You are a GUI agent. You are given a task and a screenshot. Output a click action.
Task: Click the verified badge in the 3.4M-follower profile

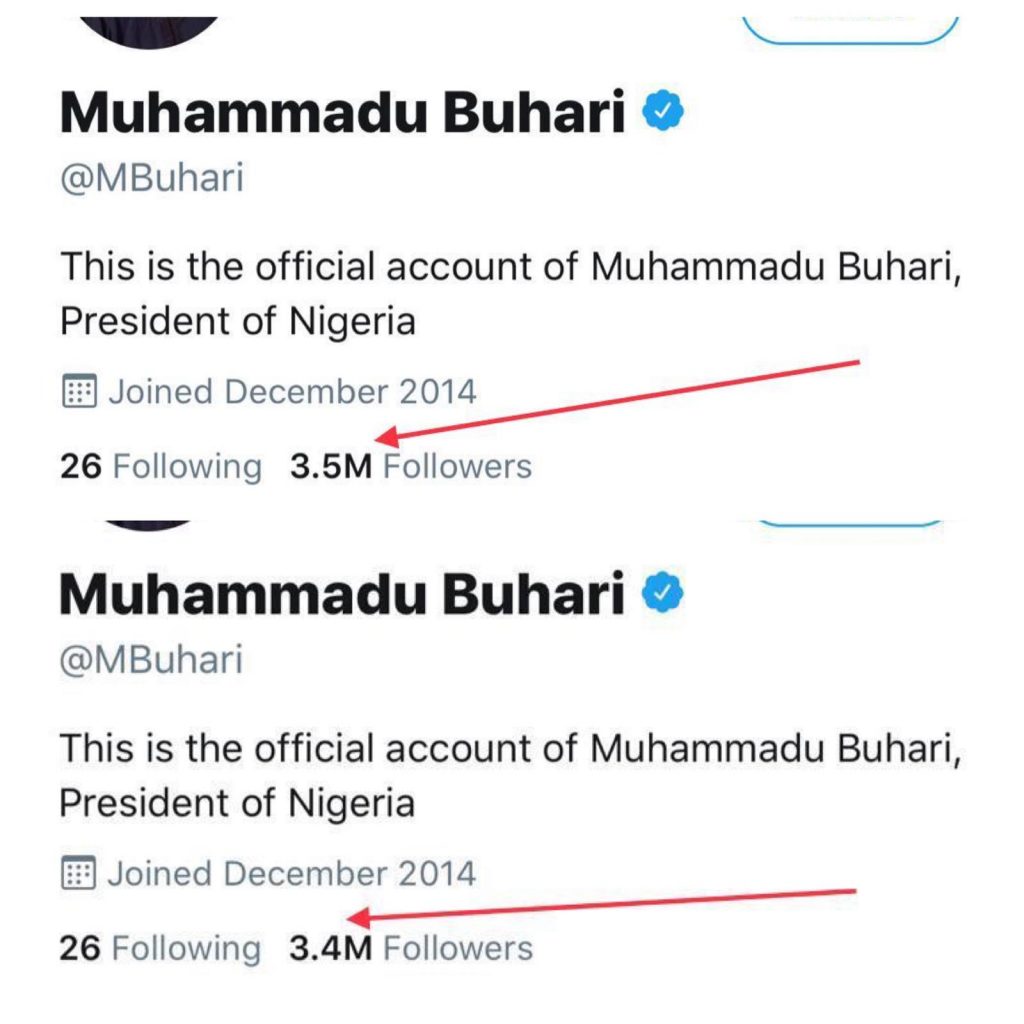[x=663, y=594]
